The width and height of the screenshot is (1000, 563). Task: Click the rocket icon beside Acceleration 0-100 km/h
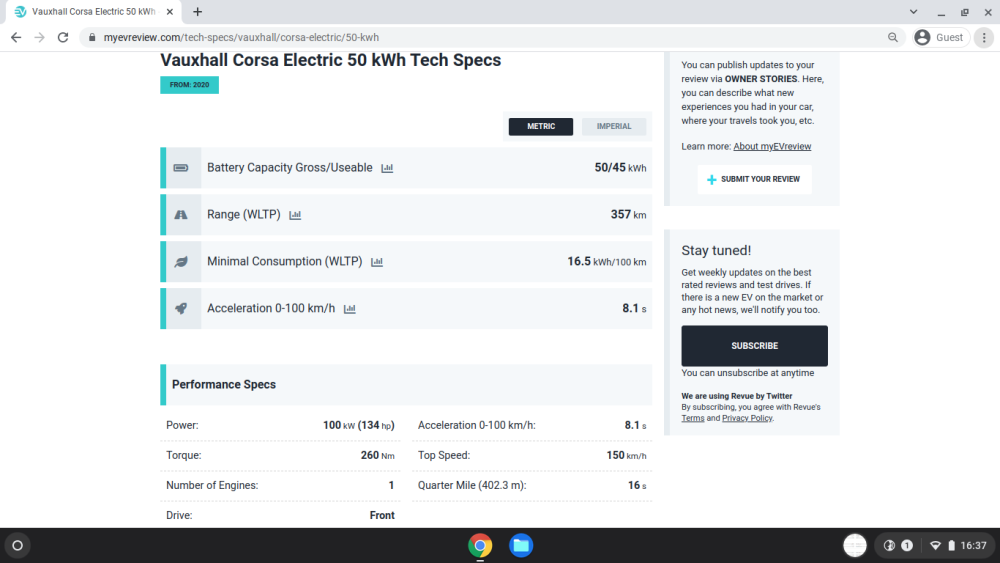[181, 309]
